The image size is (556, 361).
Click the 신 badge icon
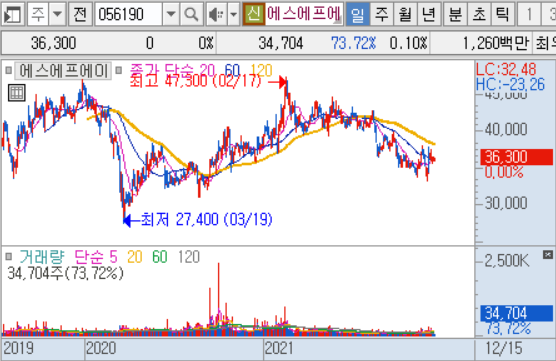click(254, 14)
